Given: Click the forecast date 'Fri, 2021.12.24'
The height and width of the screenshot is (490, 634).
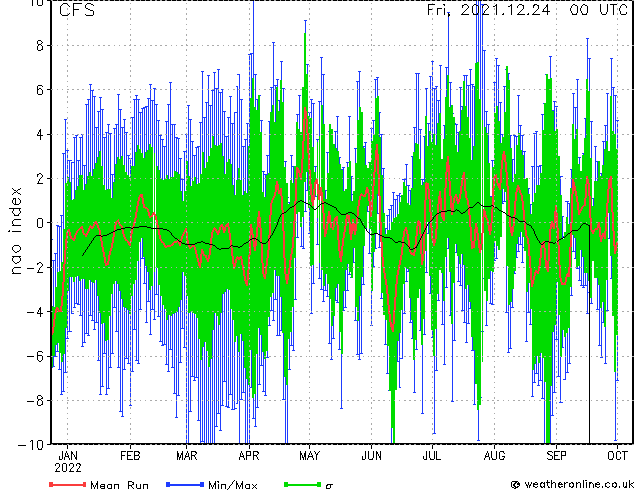Looking at the screenshot, I should (x=489, y=9).
